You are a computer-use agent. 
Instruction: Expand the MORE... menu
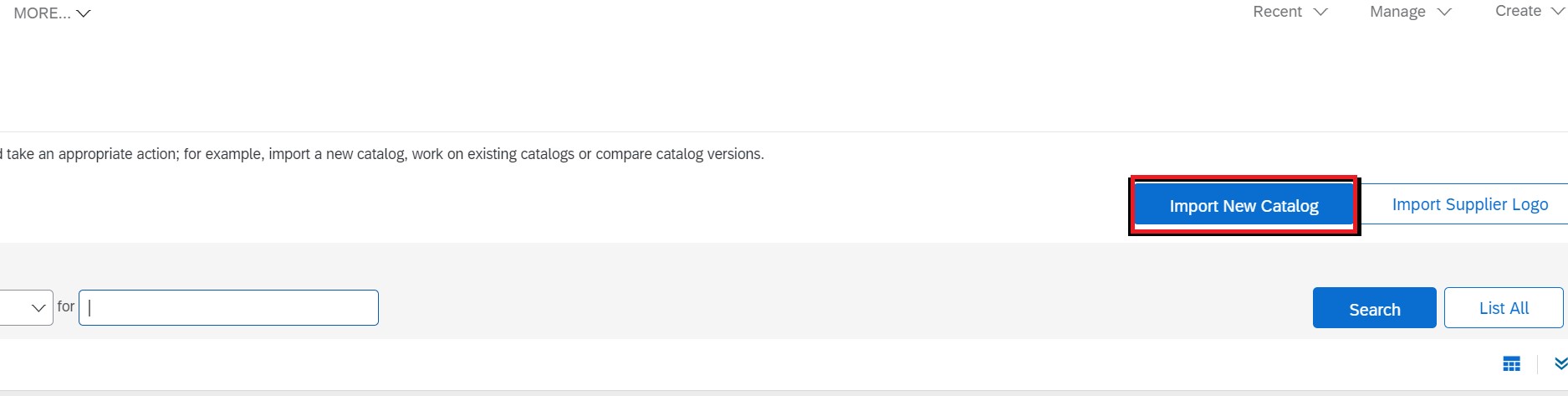click(43, 13)
